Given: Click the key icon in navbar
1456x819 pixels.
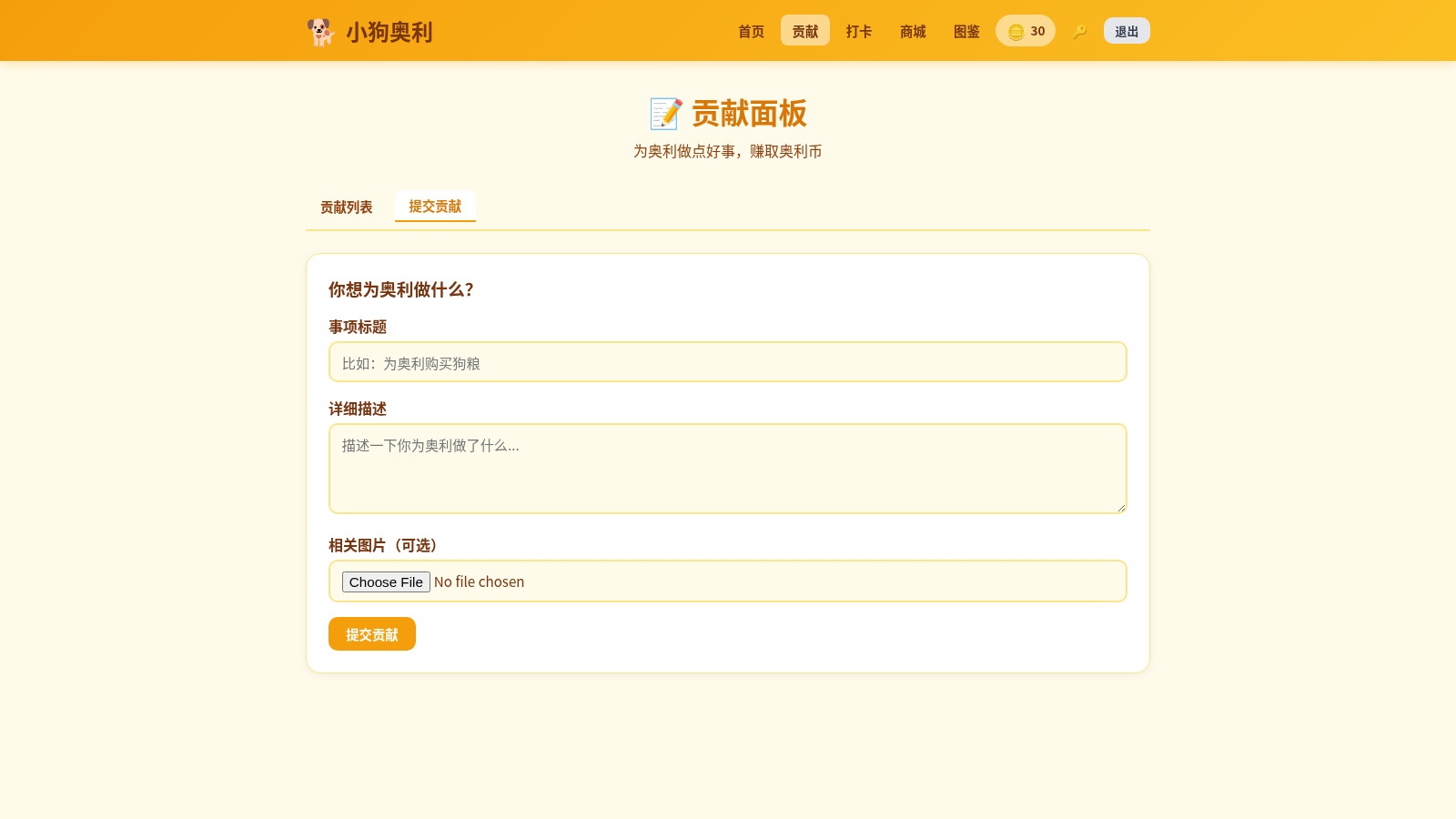Looking at the screenshot, I should [1079, 32].
